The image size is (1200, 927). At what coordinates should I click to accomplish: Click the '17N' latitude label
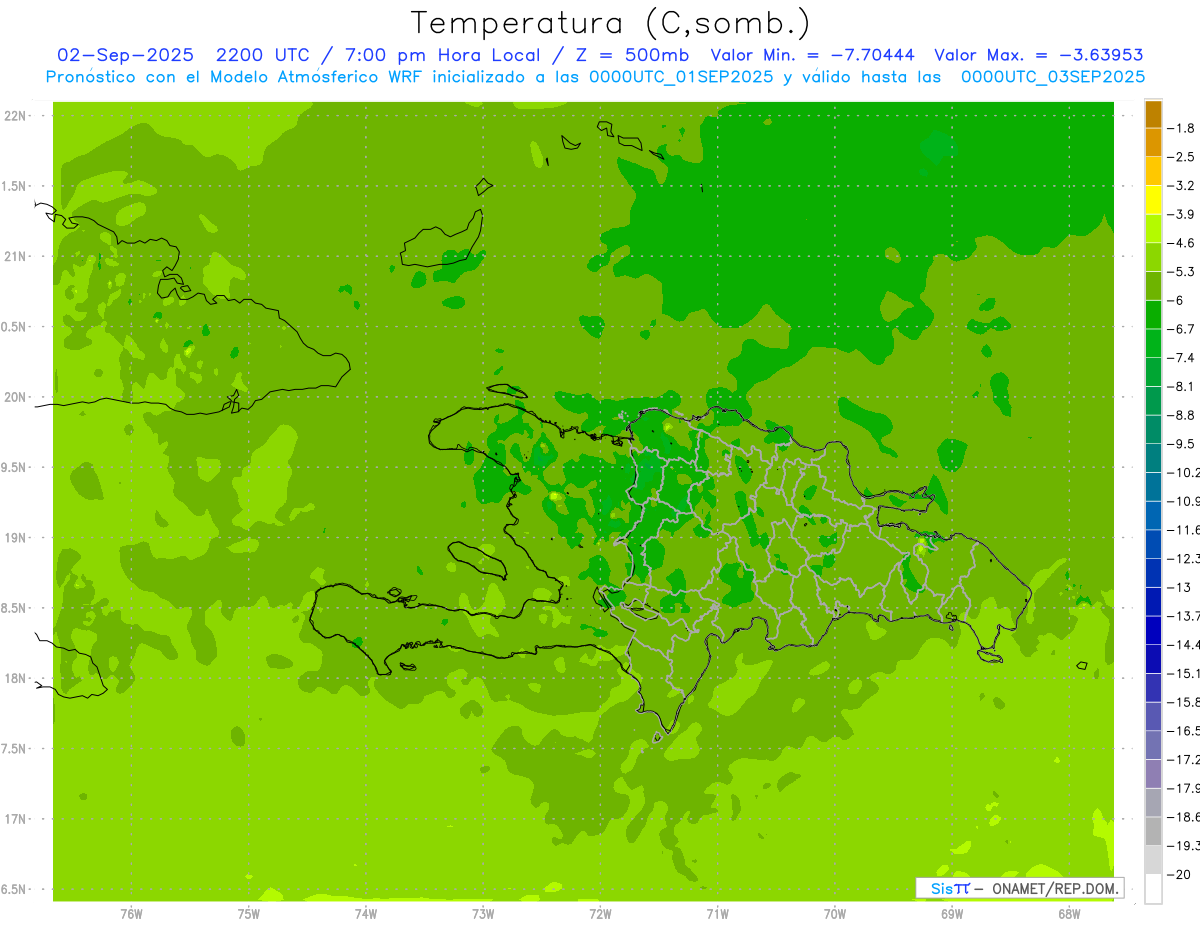[15, 819]
